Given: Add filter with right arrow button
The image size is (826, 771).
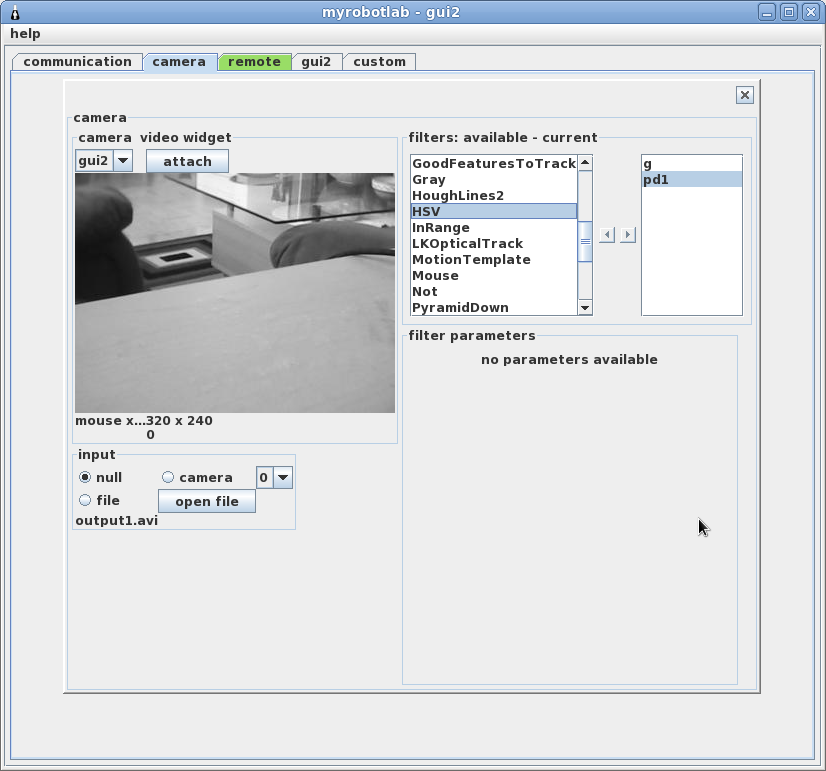Looking at the screenshot, I should click(627, 235).
